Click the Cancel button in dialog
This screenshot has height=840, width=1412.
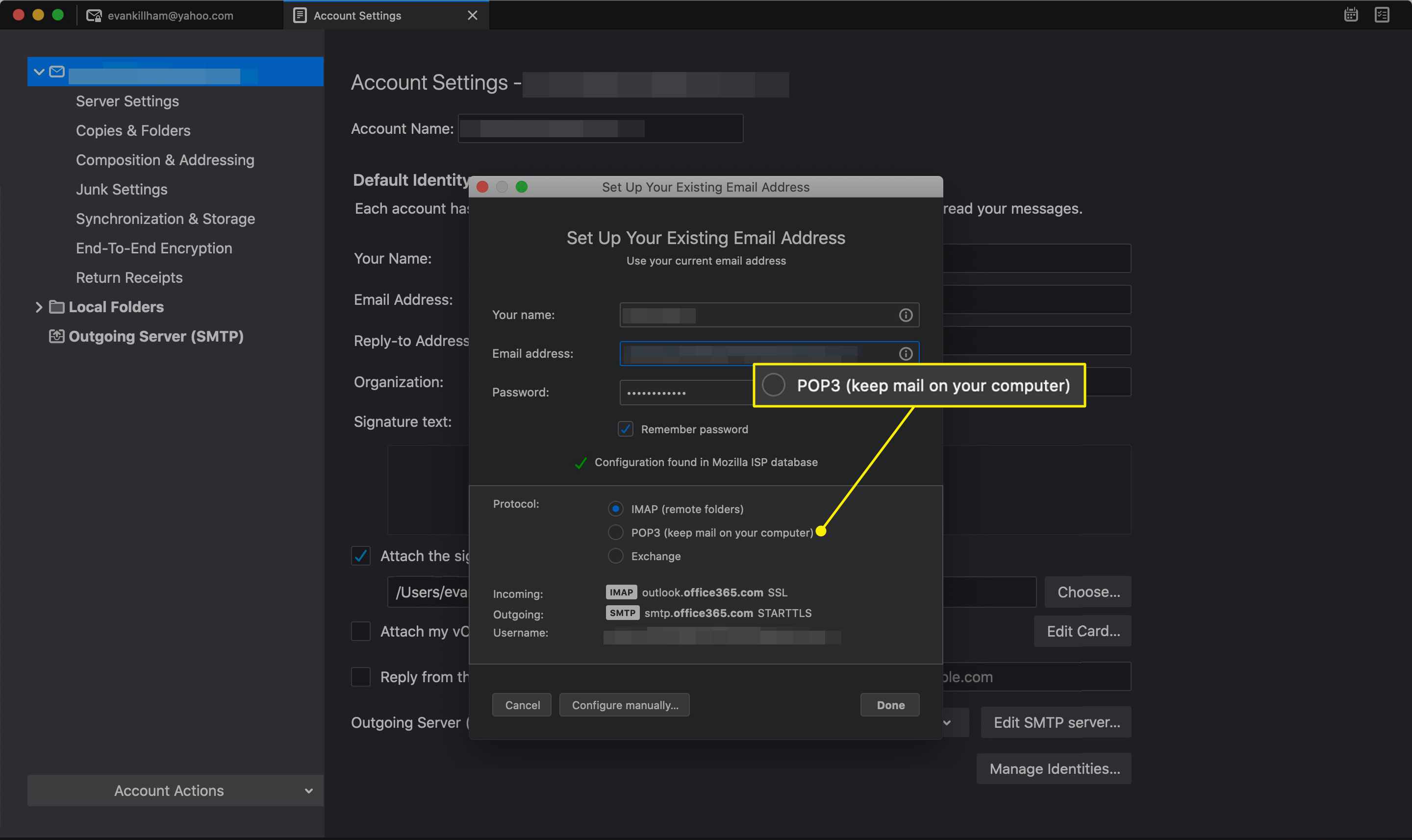coord(522,705)
